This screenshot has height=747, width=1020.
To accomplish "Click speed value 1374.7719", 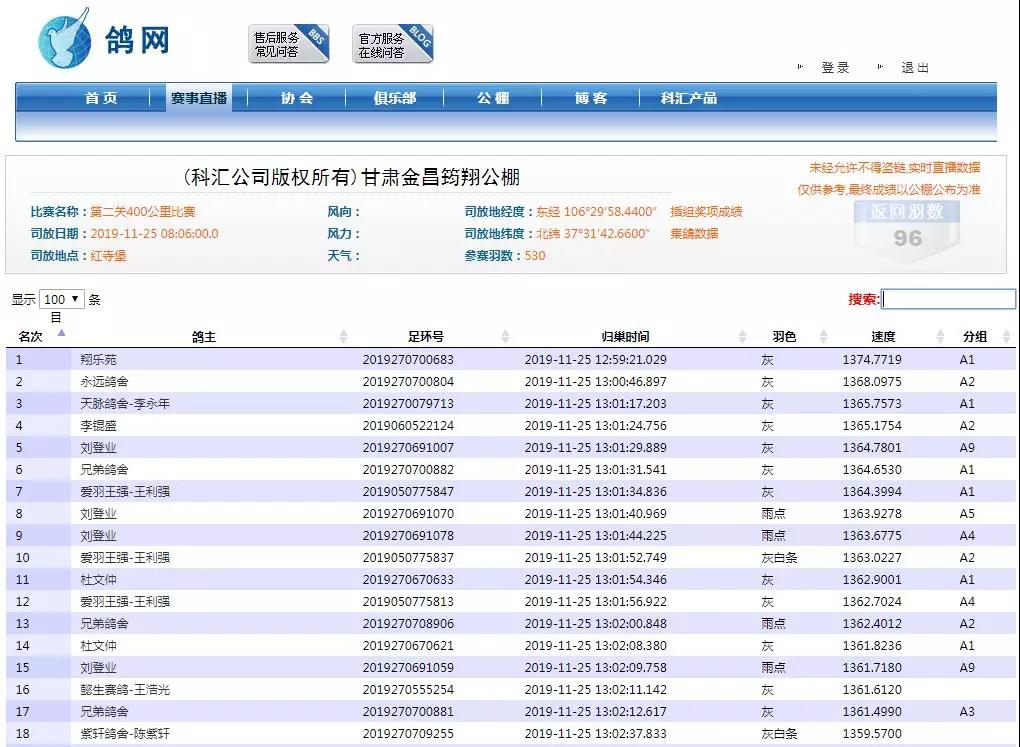I will [872, 359].
